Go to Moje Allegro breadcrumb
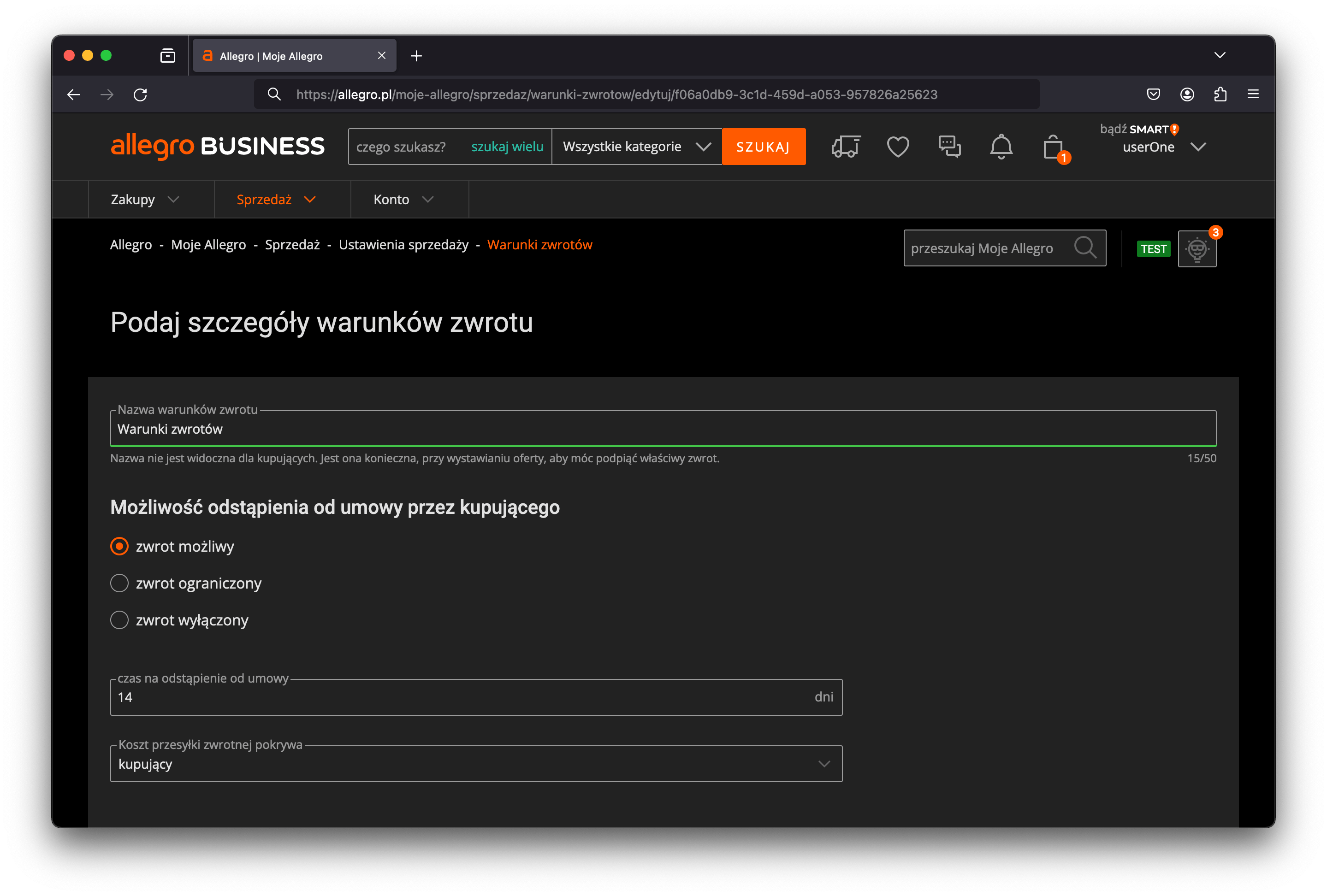 click(208, 245)
